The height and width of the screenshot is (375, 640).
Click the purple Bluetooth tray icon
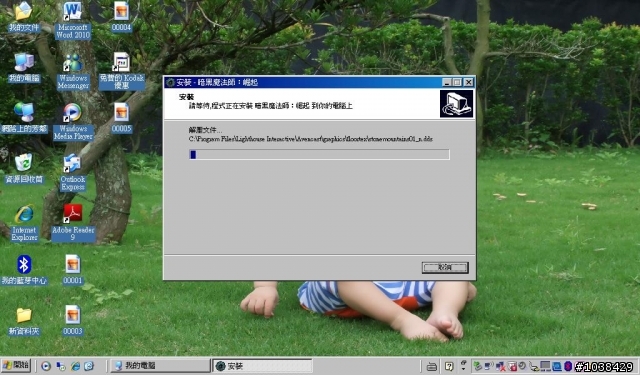point(568,366)
